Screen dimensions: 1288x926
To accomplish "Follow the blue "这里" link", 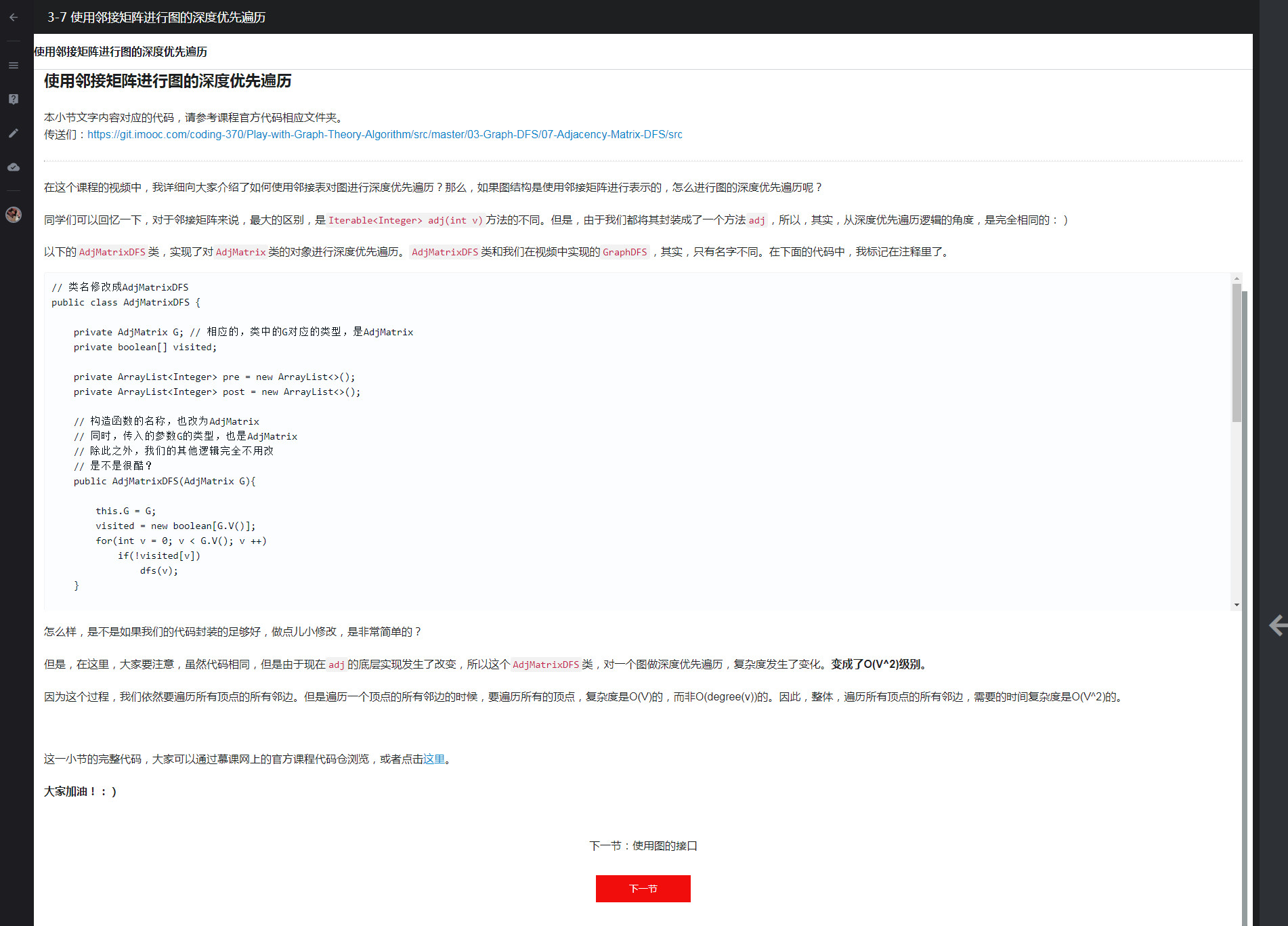I will (434, 759).
